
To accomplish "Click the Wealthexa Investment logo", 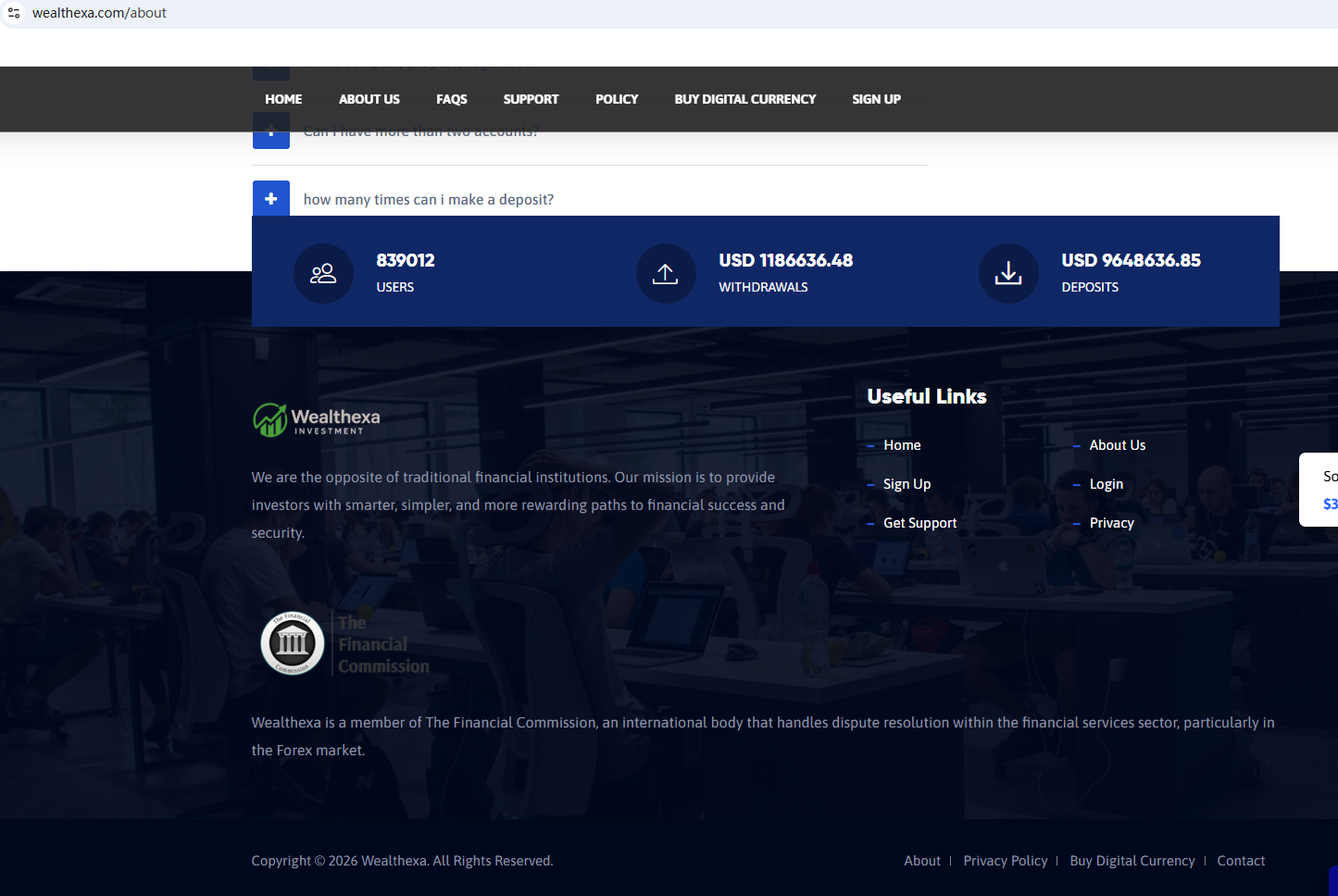I will point(317,419).
